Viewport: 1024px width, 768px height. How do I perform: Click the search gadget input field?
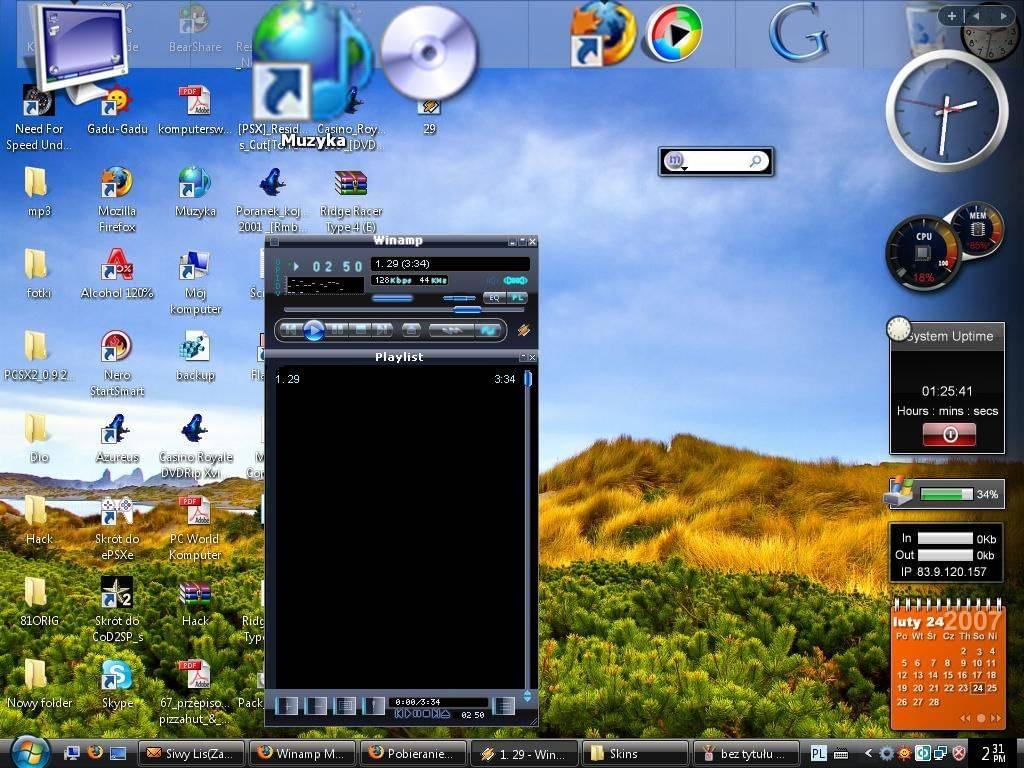point(715,161)
